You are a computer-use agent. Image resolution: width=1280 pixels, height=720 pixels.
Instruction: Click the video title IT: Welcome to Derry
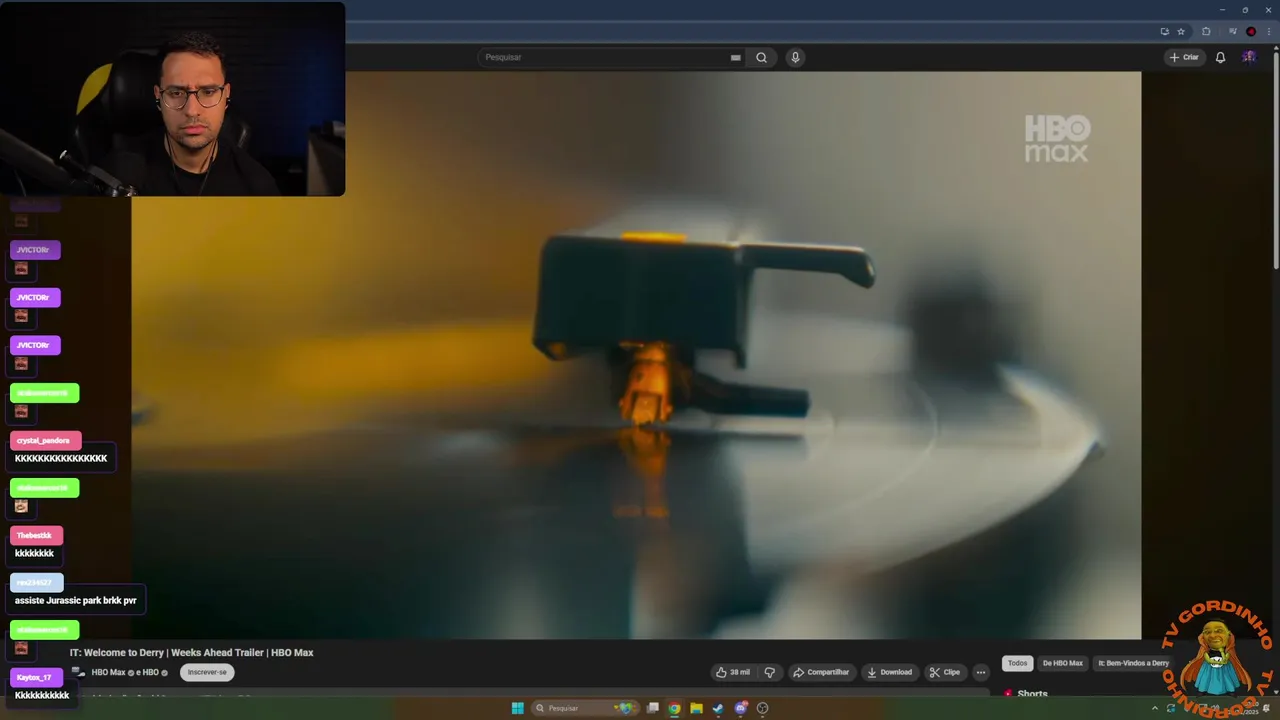click(191, 652)
